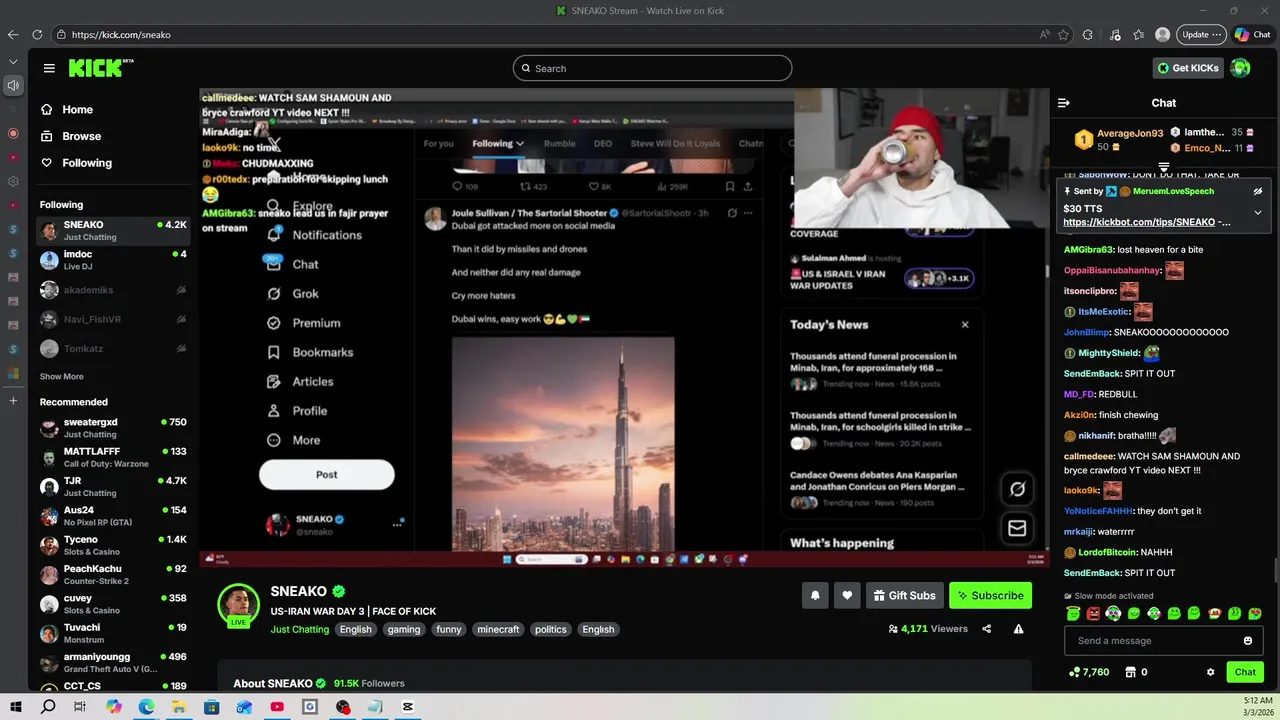Click the SNEAKO live stream video
The width and height of the screenshot is (1280, 720).
624,328
